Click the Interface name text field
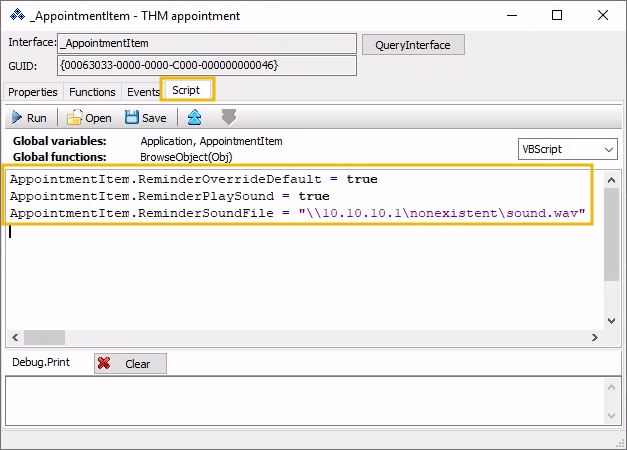Image resolution: width=627 pixels, height=450 pixels. click(x=206, y=44)
